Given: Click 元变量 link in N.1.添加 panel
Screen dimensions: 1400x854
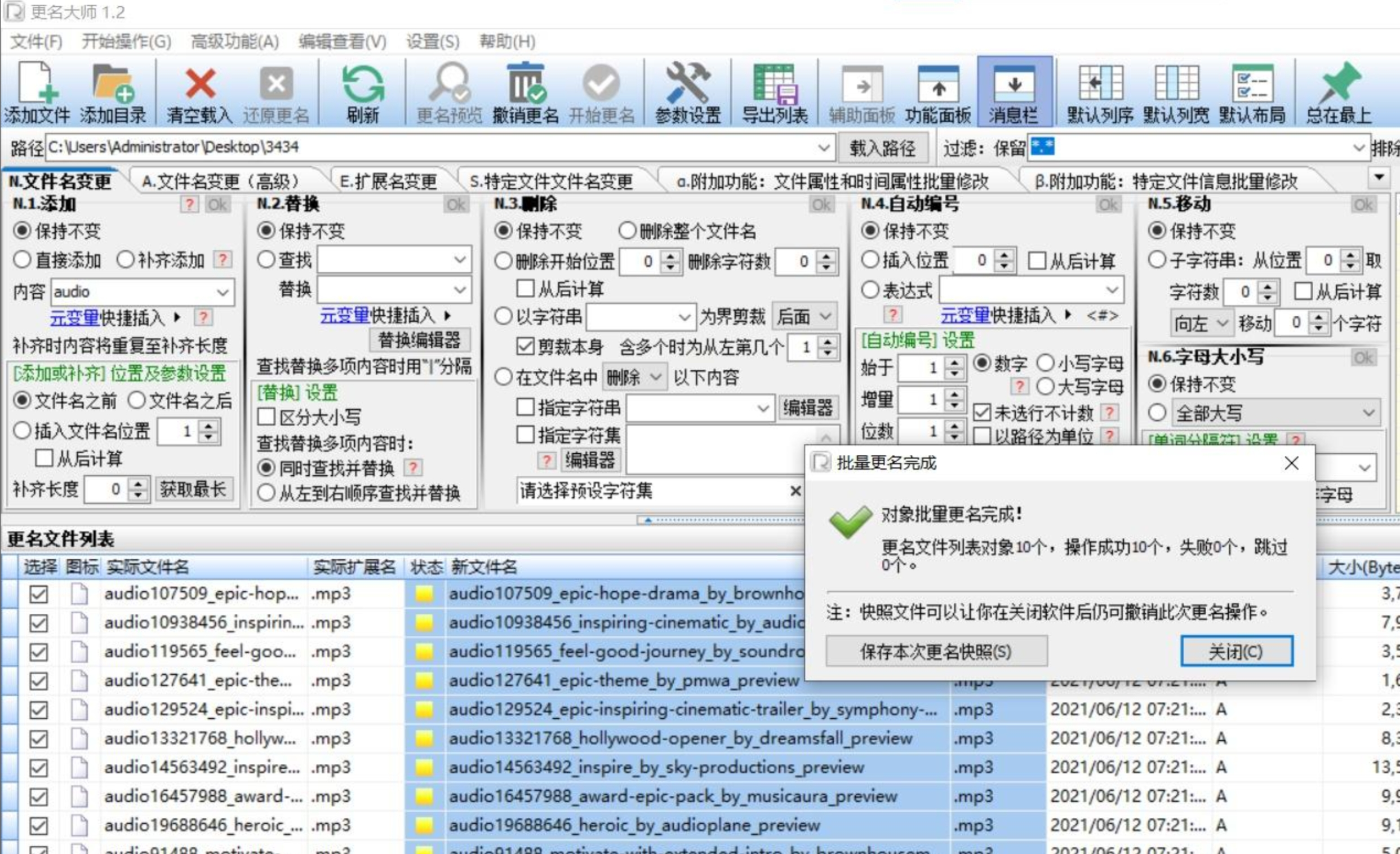Looking at the screenshot, I should 74,317.
